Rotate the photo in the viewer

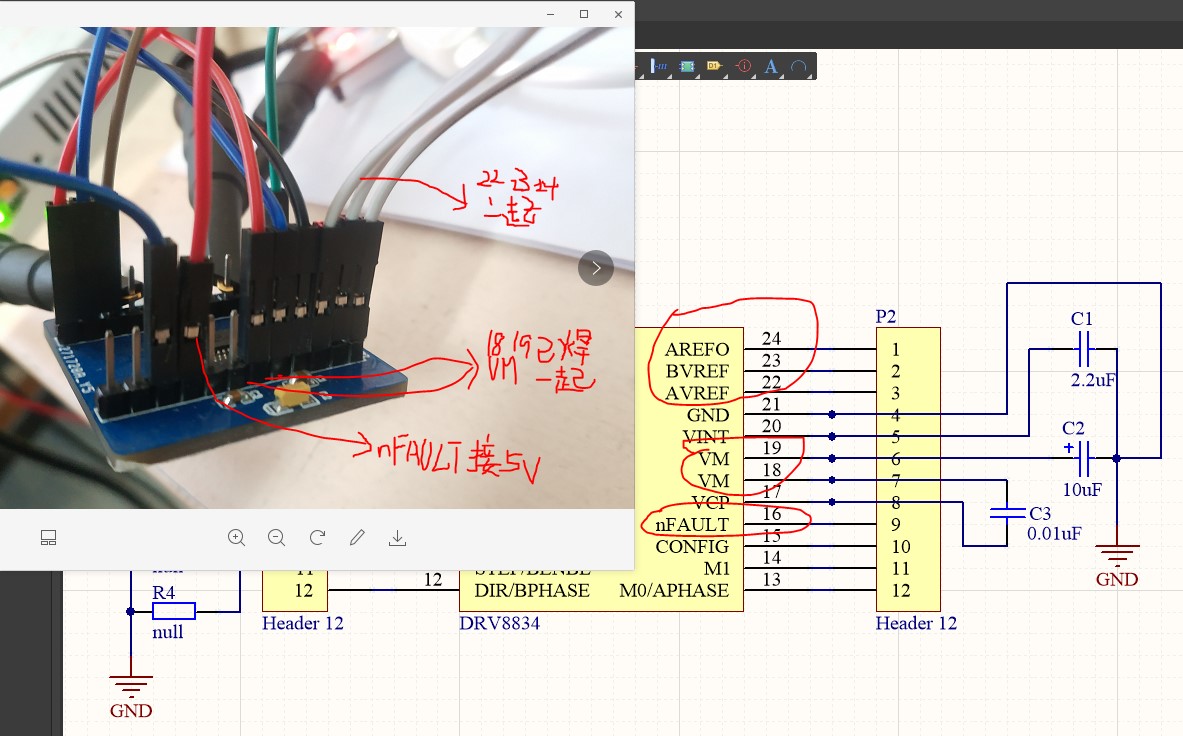click(x=317, y=538)
